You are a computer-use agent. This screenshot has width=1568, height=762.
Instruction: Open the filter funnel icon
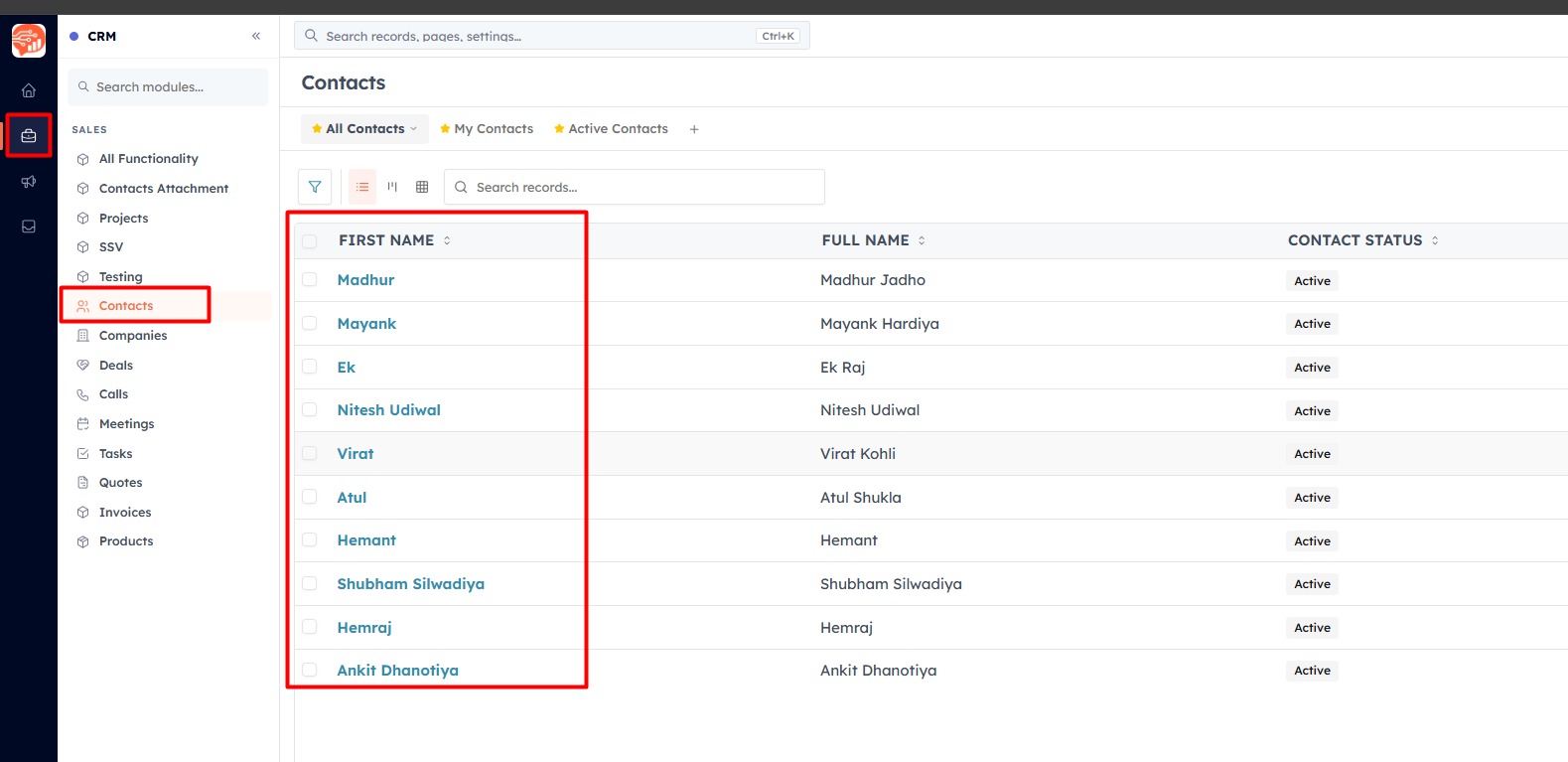(x=315, y=187)
